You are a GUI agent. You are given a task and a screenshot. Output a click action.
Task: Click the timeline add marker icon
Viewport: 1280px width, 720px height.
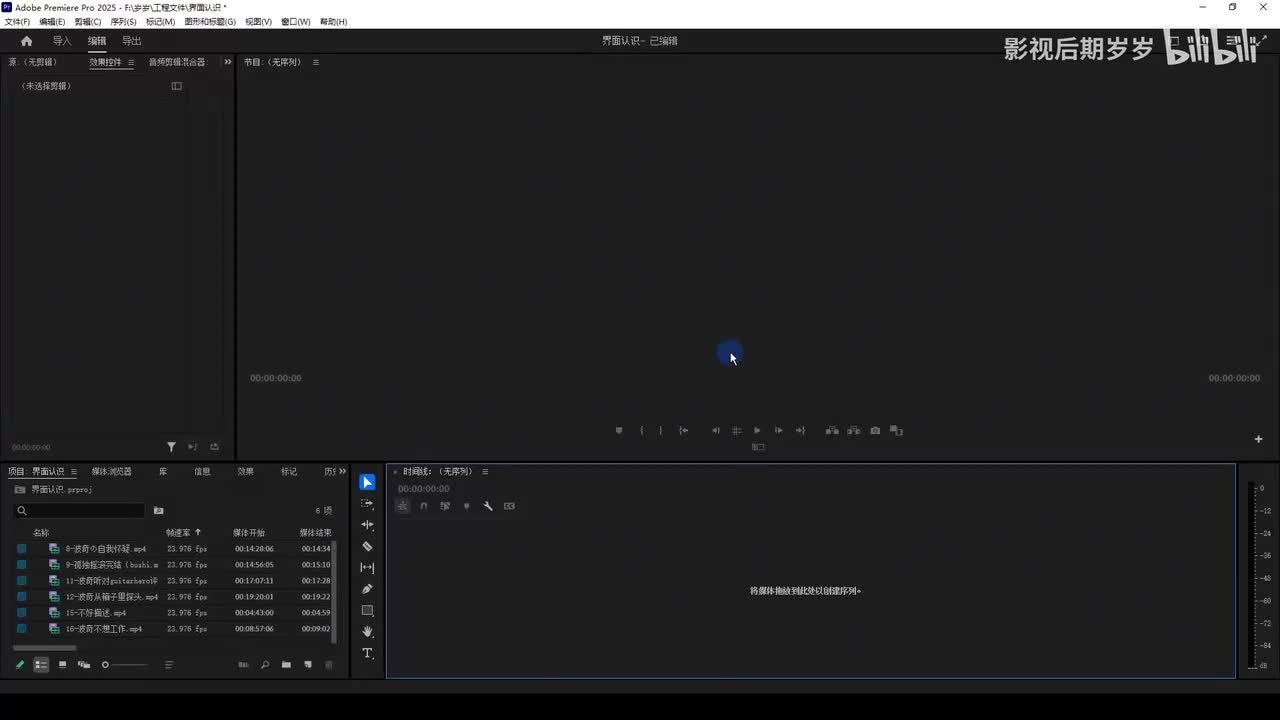click(466, 506)
